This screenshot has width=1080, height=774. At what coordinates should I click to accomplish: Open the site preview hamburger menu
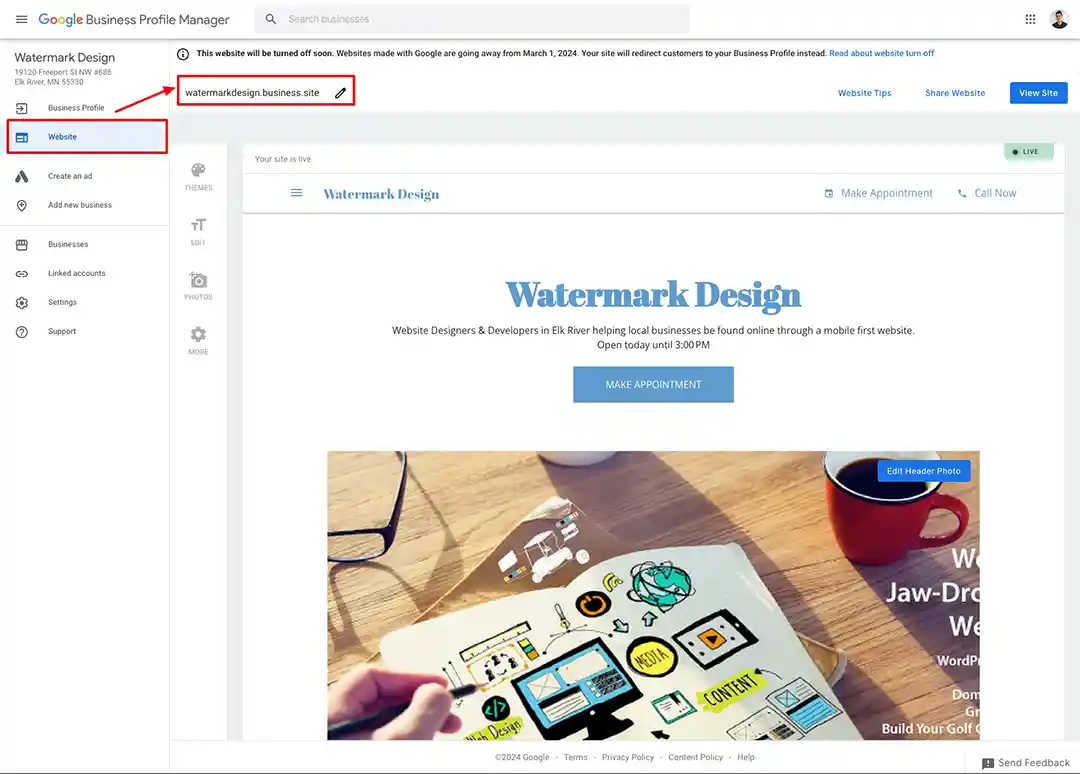[x=296, y=194]
